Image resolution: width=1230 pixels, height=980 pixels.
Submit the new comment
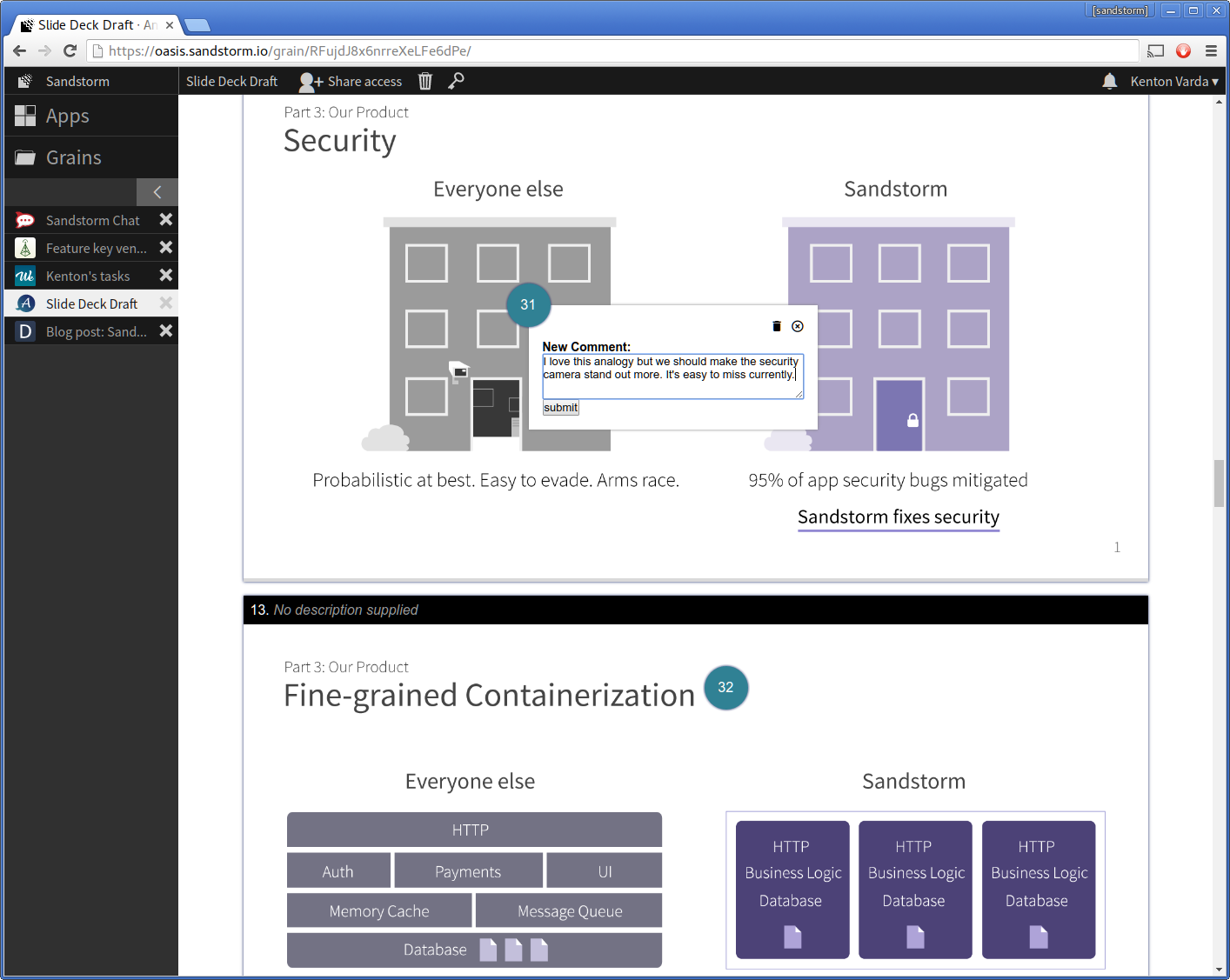[560, 408]
